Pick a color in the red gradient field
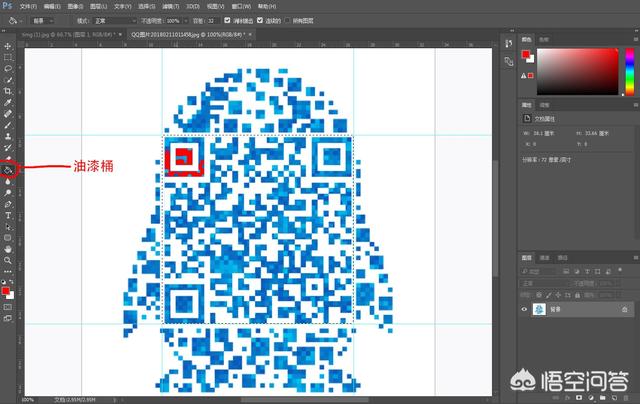The height and width of the screenshot is (404, 640). [x=578, y=71]
